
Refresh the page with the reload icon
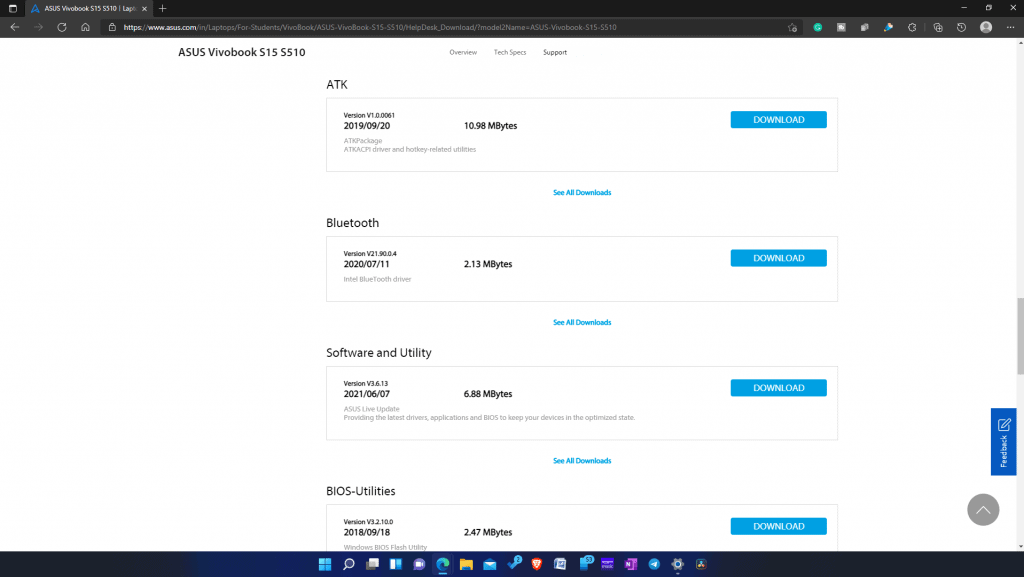tap(62, 27)
